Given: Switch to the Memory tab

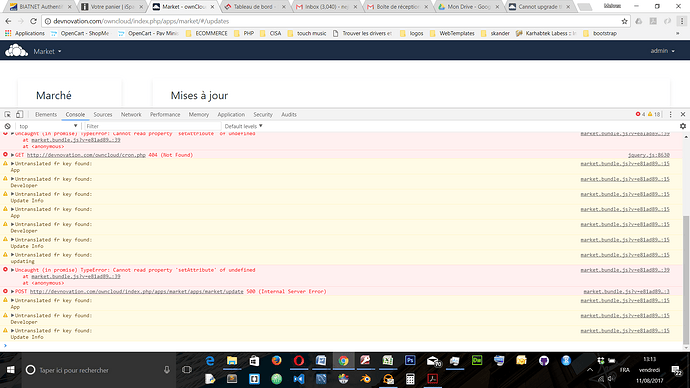Looking at the screenshot, I should [x=198, y=114].
